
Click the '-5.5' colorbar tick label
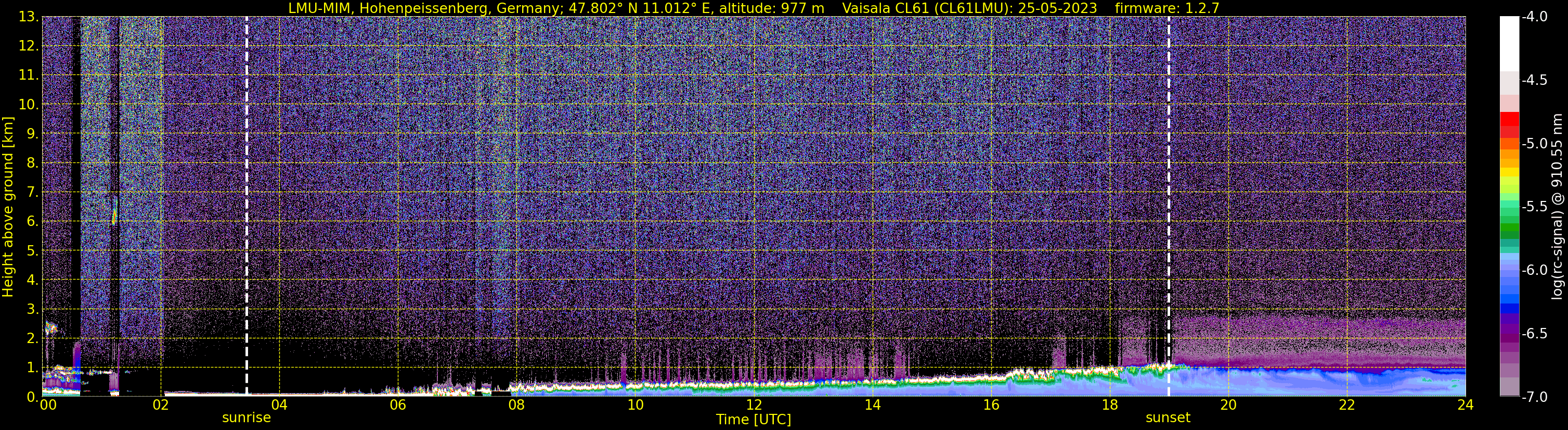(x=1534, y=207)
